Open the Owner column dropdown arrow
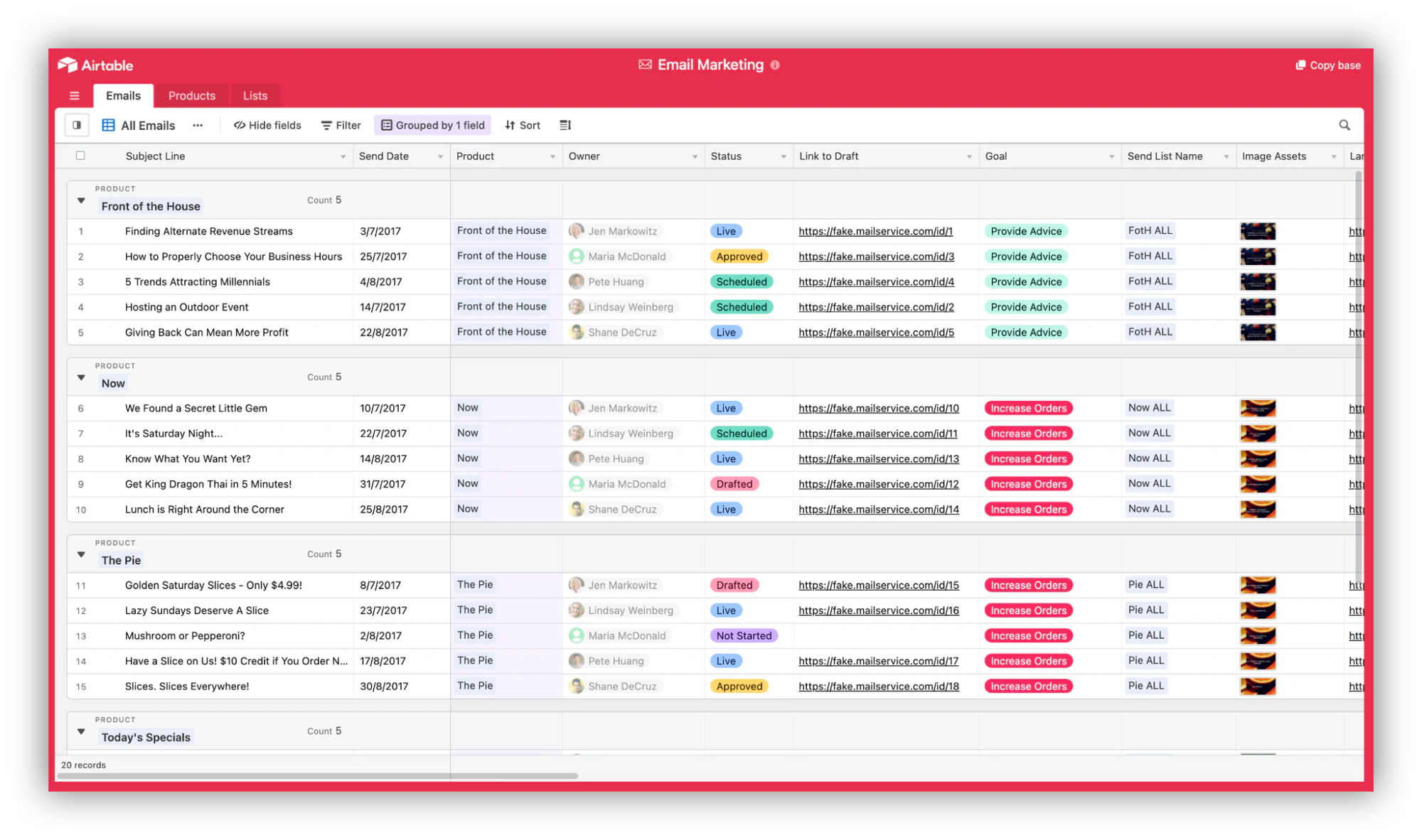Screen dimensions: 1422x840 pyautogui.click(x=695, y=157)
